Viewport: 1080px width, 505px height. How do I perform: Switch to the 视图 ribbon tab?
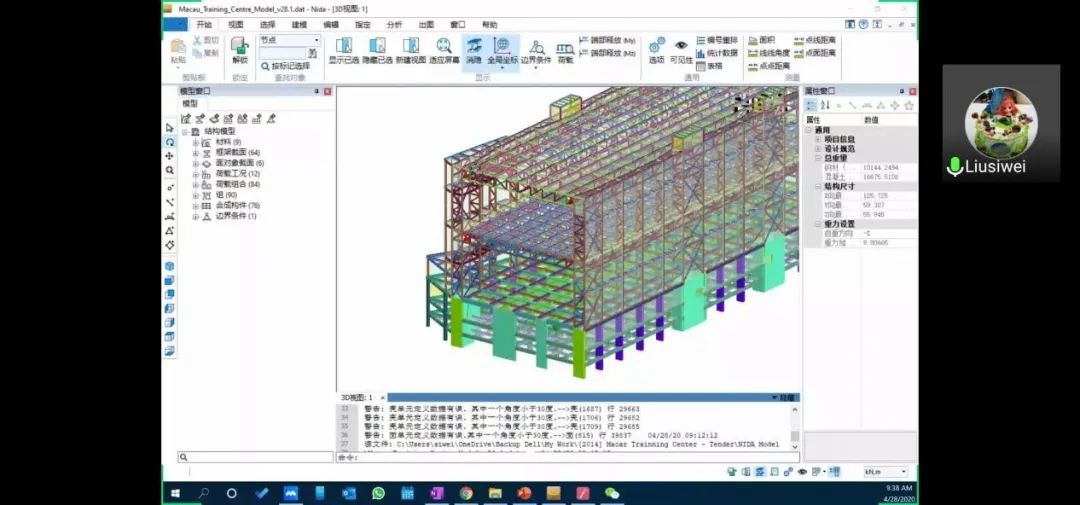click(235, 24)
